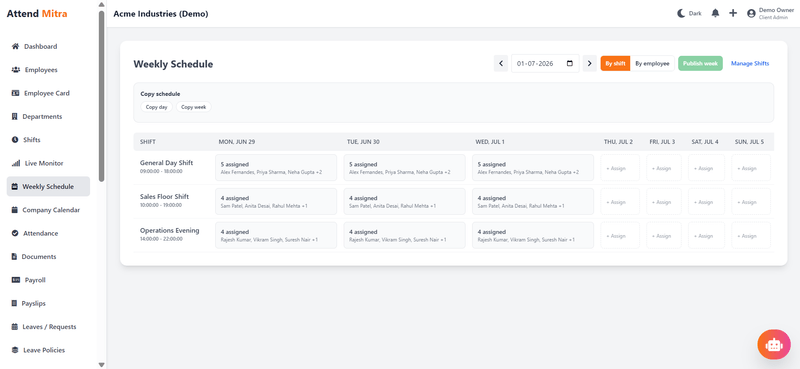Select the By shift view
800x369 pixels.
(615, 63)
